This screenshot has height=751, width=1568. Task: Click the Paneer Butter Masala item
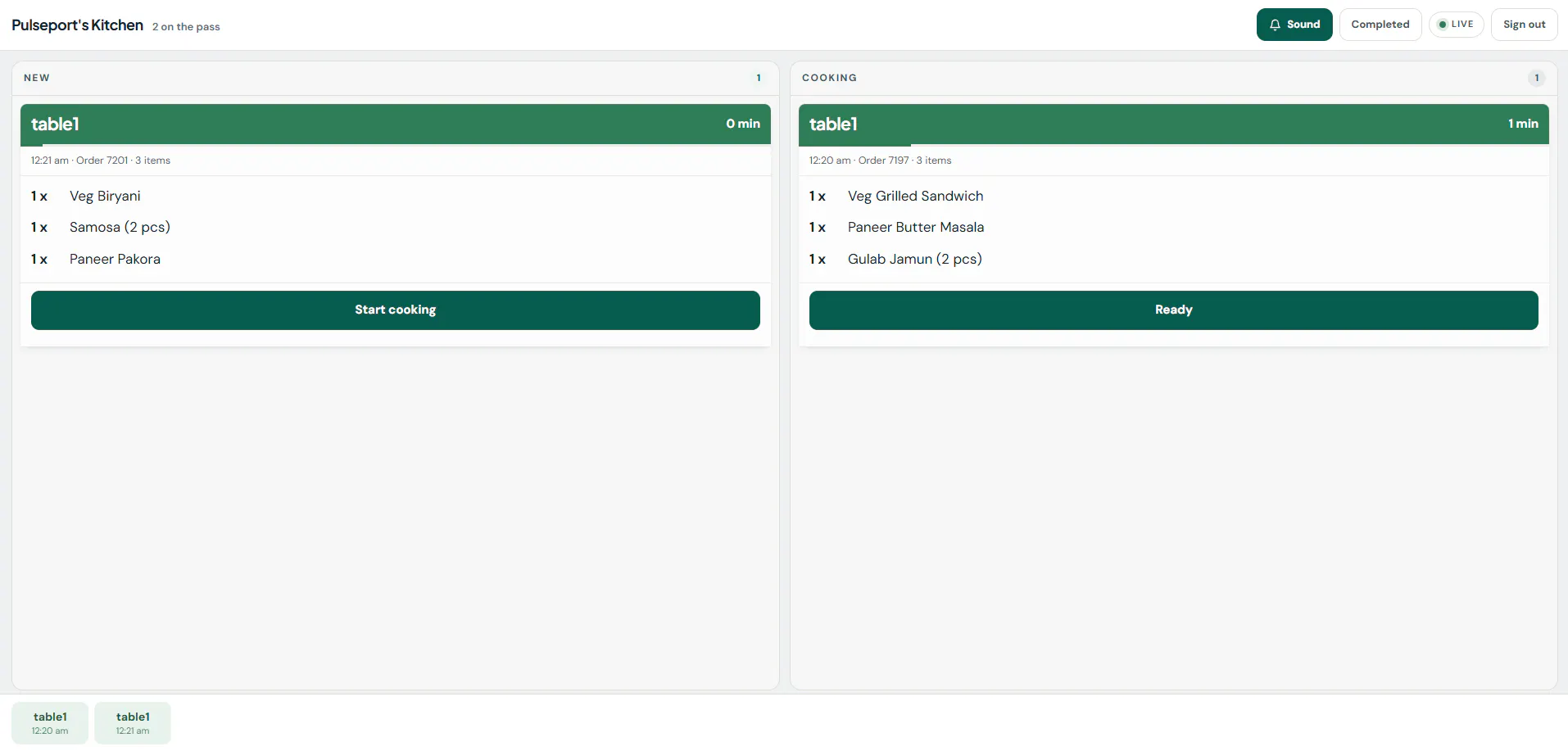(x=916, y=228)
